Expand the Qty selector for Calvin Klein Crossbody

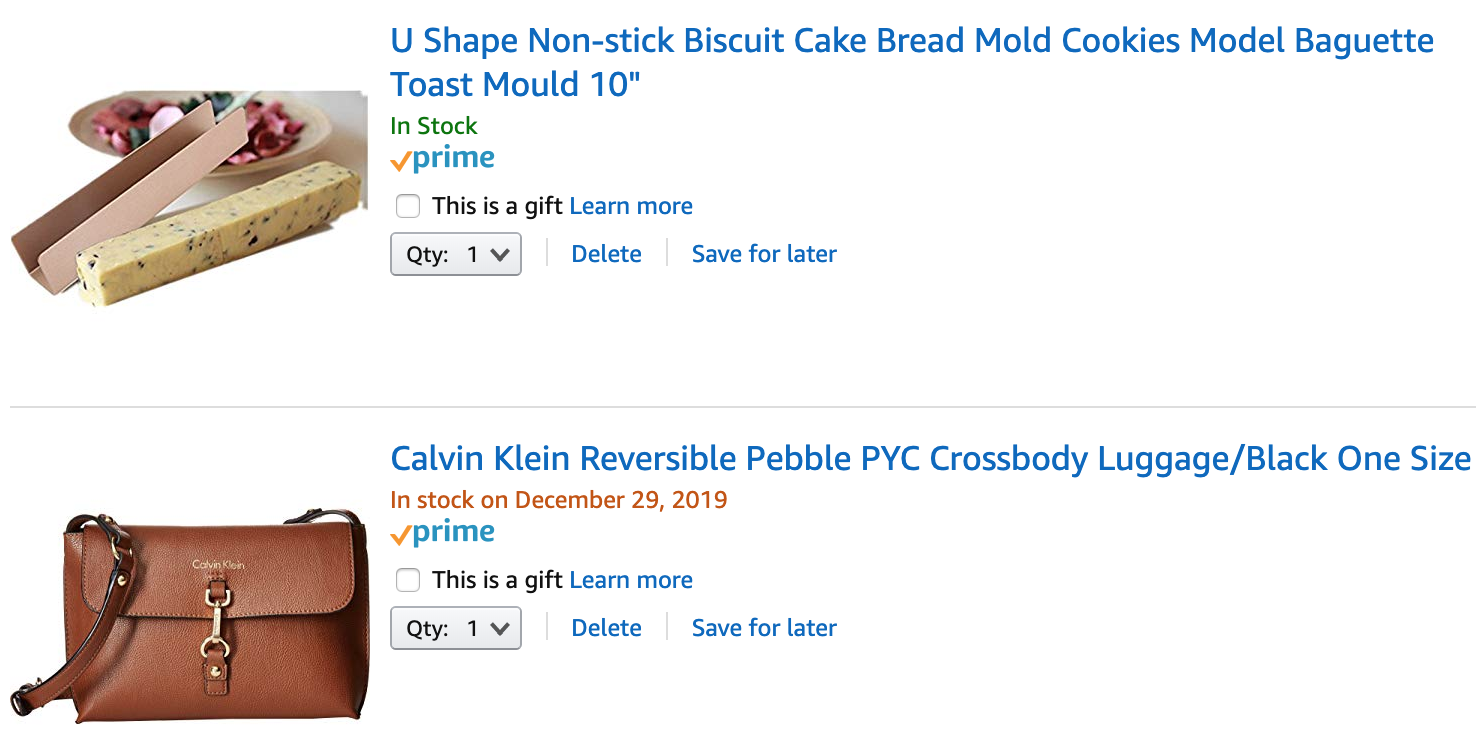(456, 629)
